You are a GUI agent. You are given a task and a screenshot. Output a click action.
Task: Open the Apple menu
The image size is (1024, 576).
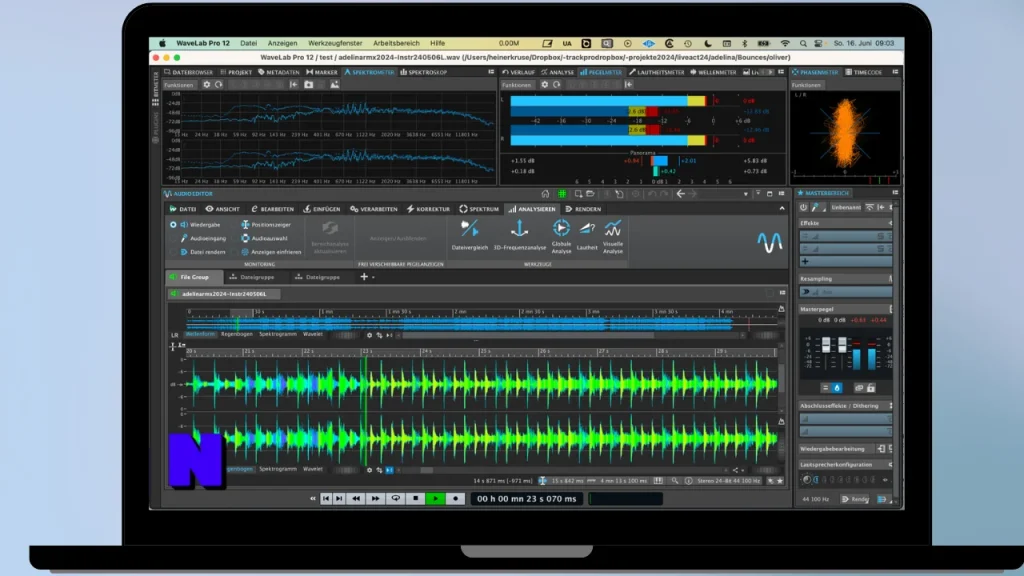(x=162, y=44)
